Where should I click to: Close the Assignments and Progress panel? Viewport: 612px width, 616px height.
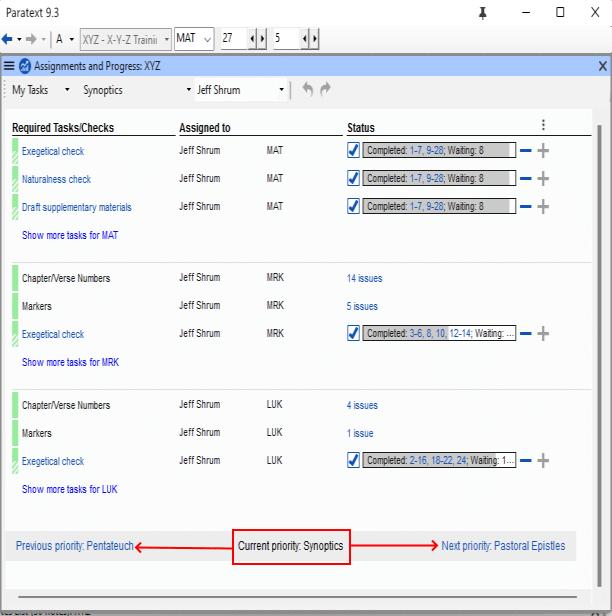pos(603,66)
